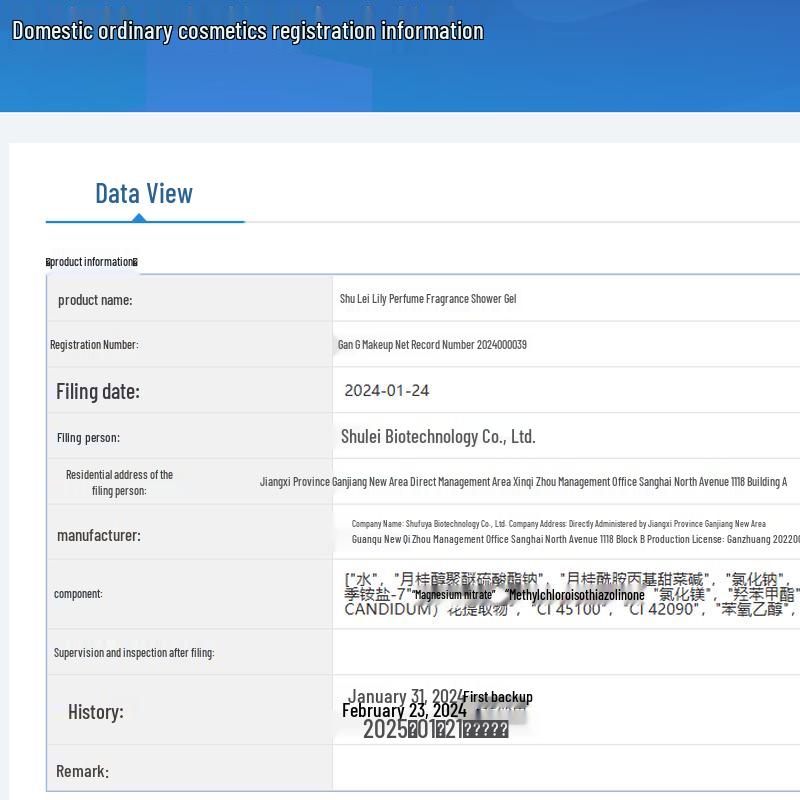
Task: Click the 'Supervision and inspection after filing:' label
Action: tap(134, 652)
